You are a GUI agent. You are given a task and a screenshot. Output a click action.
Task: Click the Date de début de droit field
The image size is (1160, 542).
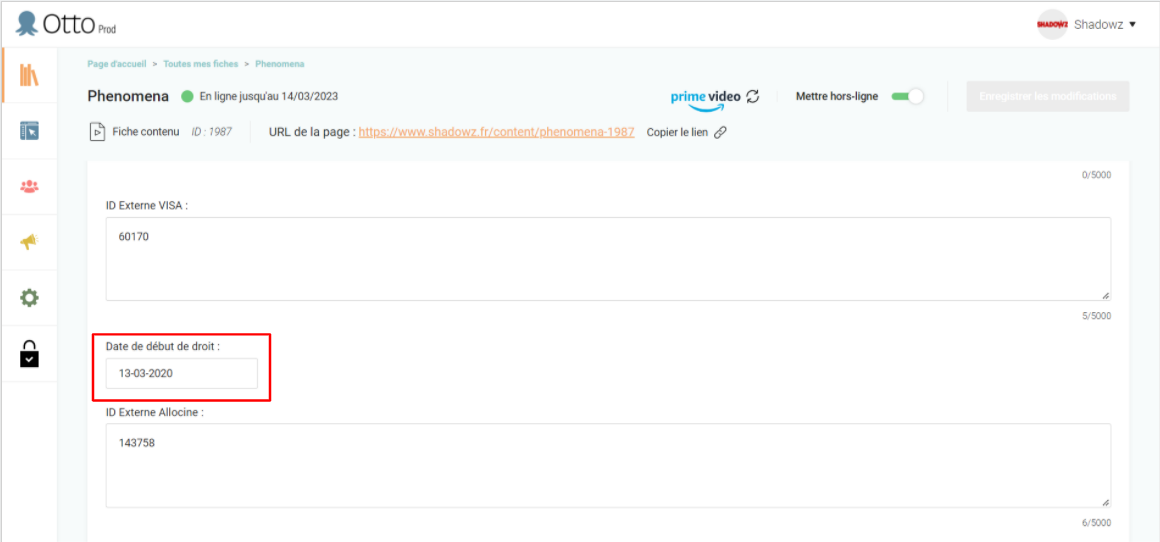(181, 373)
